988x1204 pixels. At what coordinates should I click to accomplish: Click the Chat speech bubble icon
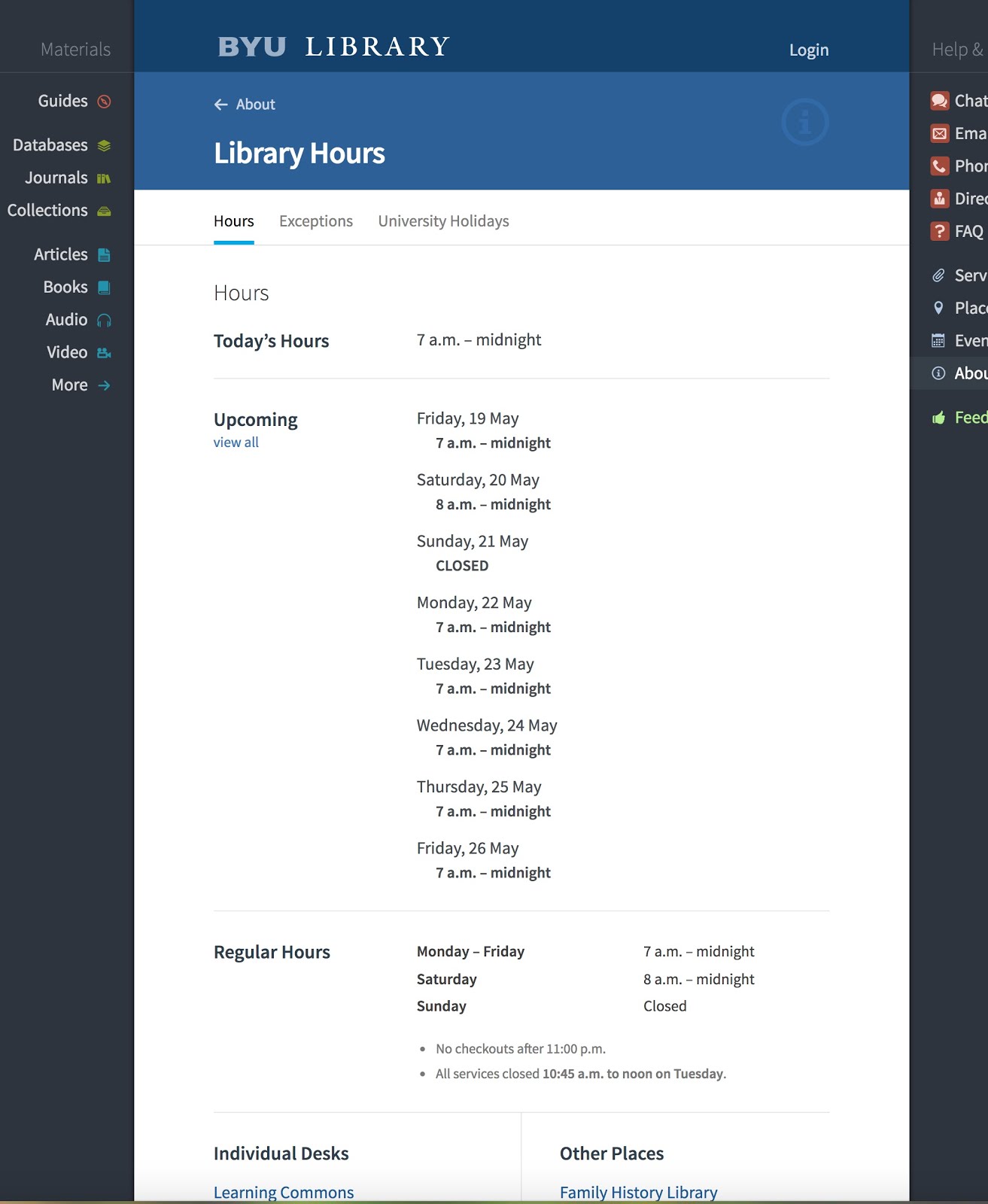point(939,101)
